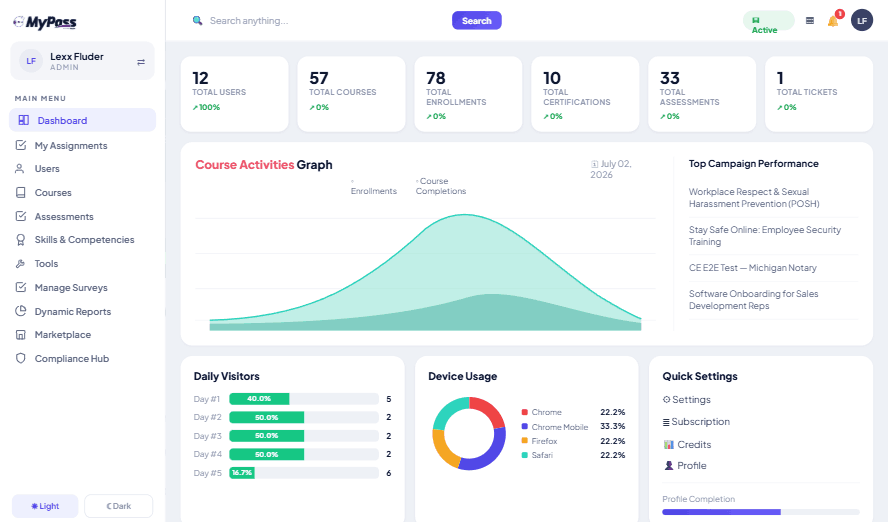Click the switch account arrows icon
The image size is (888, 522).
coord(140,62)
